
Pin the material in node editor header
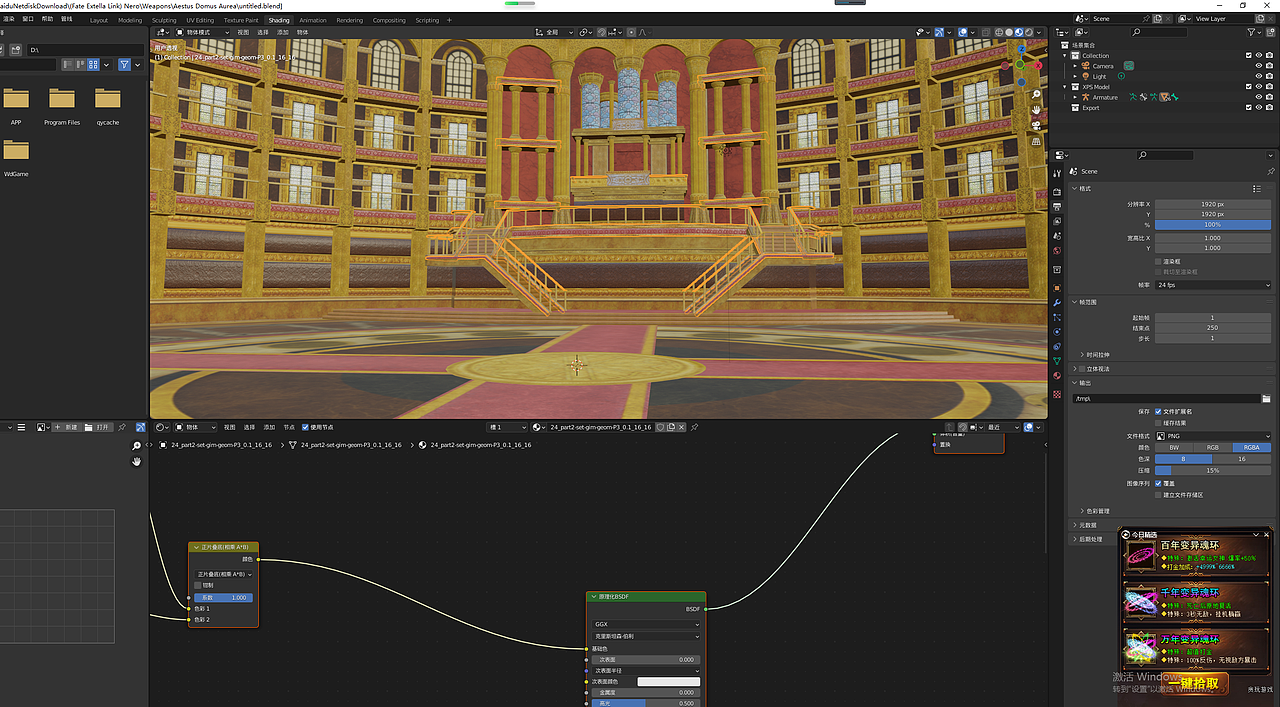tap(694, 427)
